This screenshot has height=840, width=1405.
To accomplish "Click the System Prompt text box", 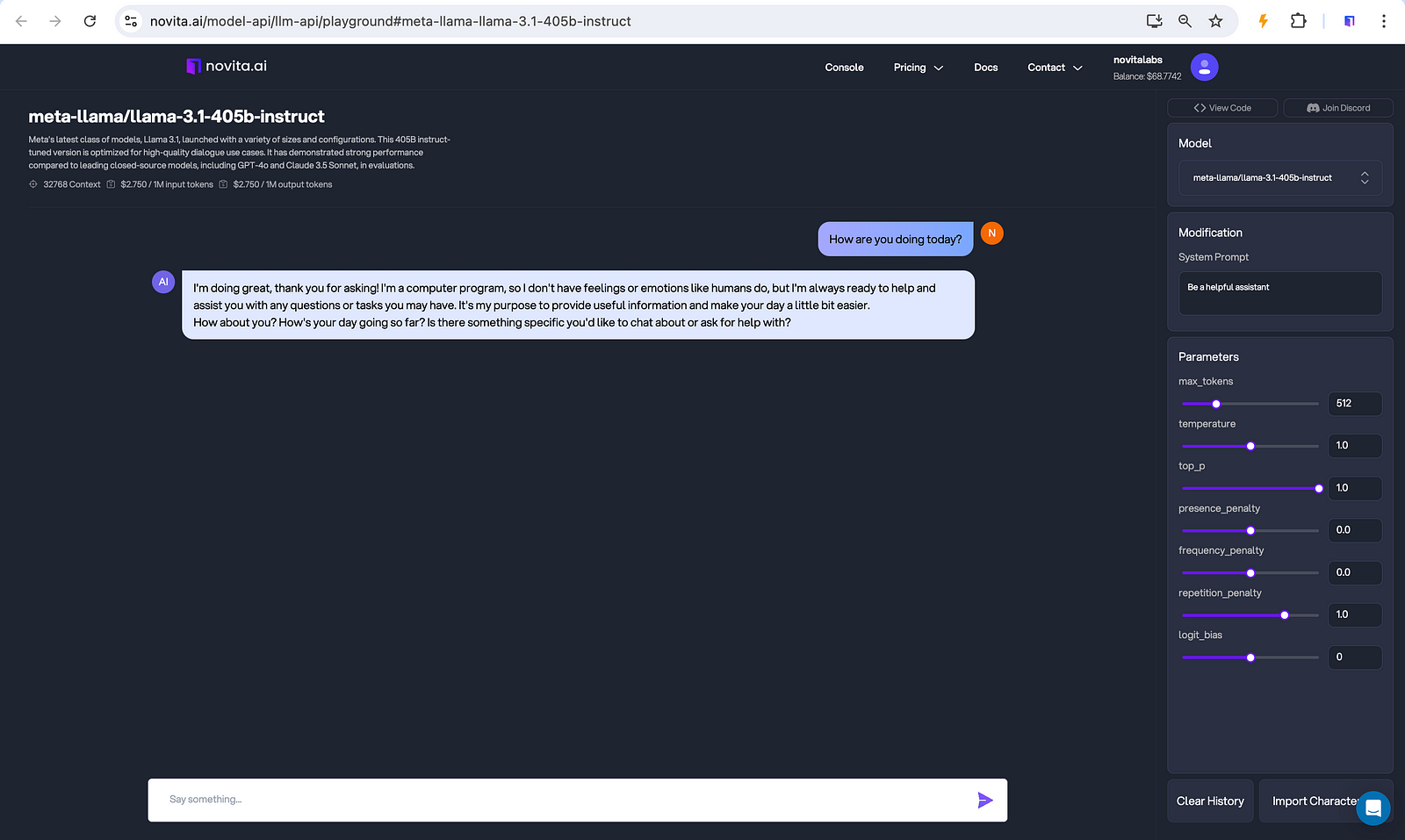I will point(1279,293).
